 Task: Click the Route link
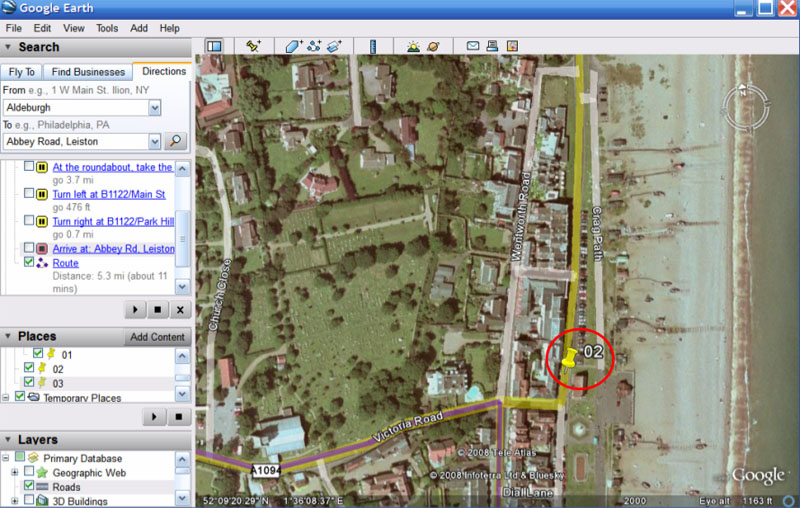(66, 263)
